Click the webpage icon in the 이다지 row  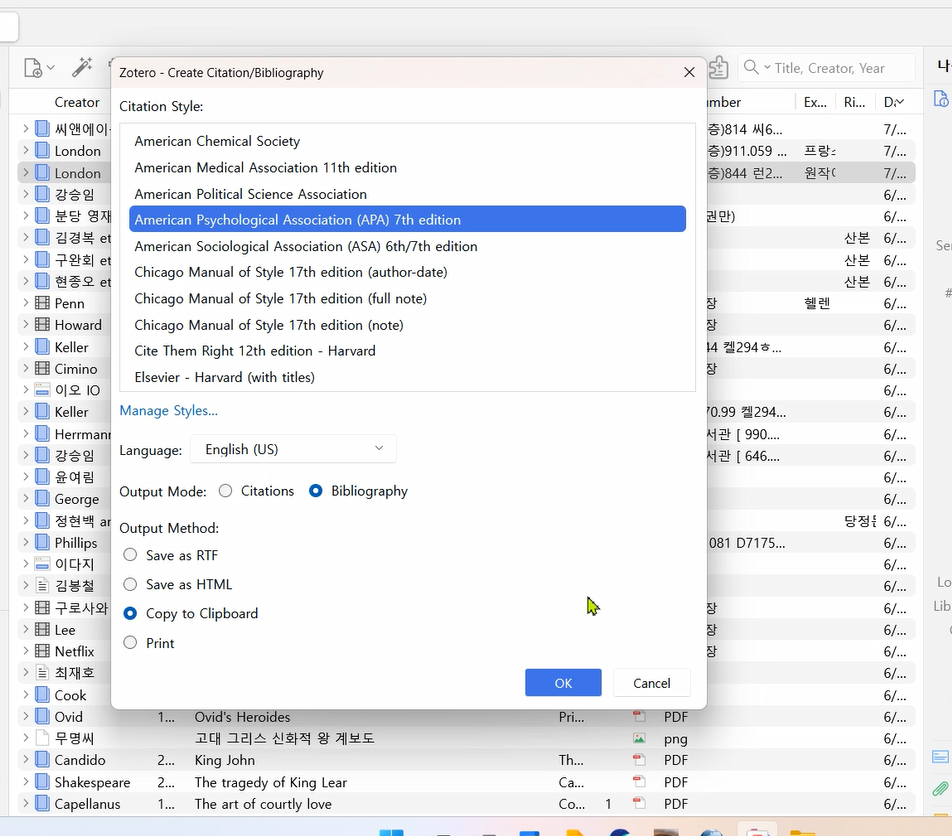pyautogui.click(x=42, y=564)
